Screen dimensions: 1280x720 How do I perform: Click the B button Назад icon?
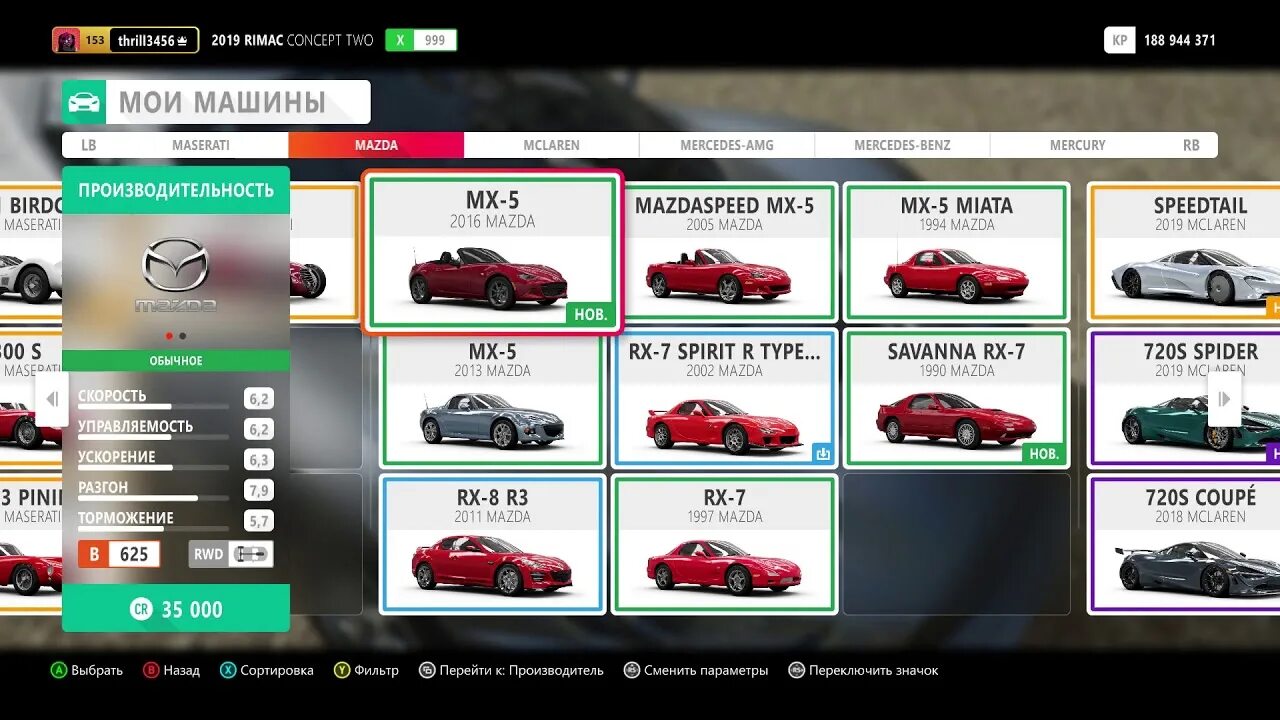pos(151,670)
